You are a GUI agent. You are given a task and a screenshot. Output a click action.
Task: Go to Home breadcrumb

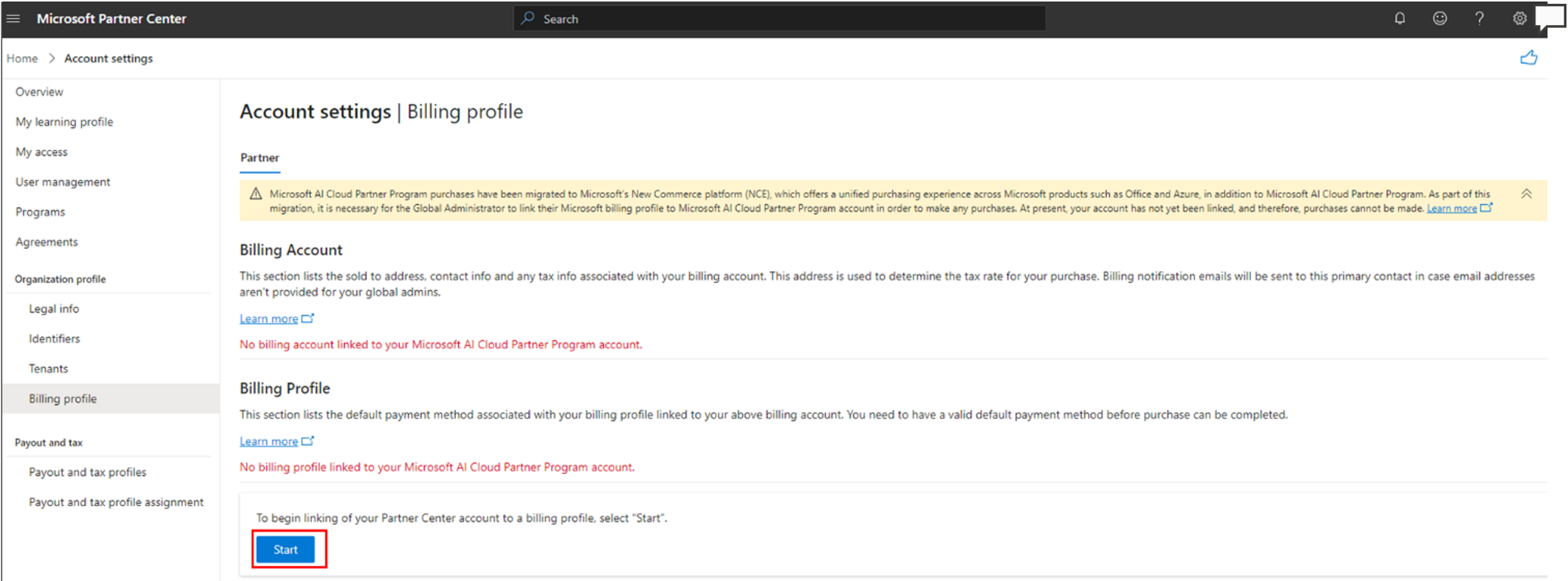coord(22,58)
